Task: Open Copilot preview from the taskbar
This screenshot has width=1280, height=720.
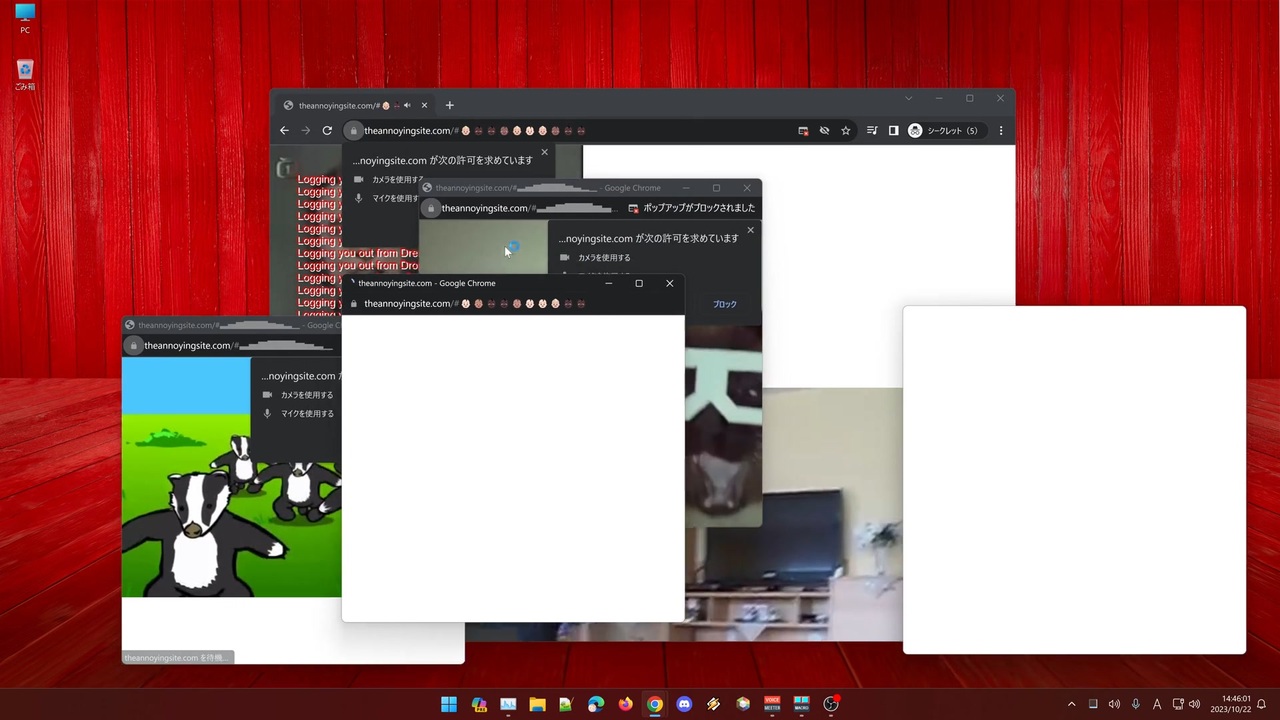Action: 479,704
